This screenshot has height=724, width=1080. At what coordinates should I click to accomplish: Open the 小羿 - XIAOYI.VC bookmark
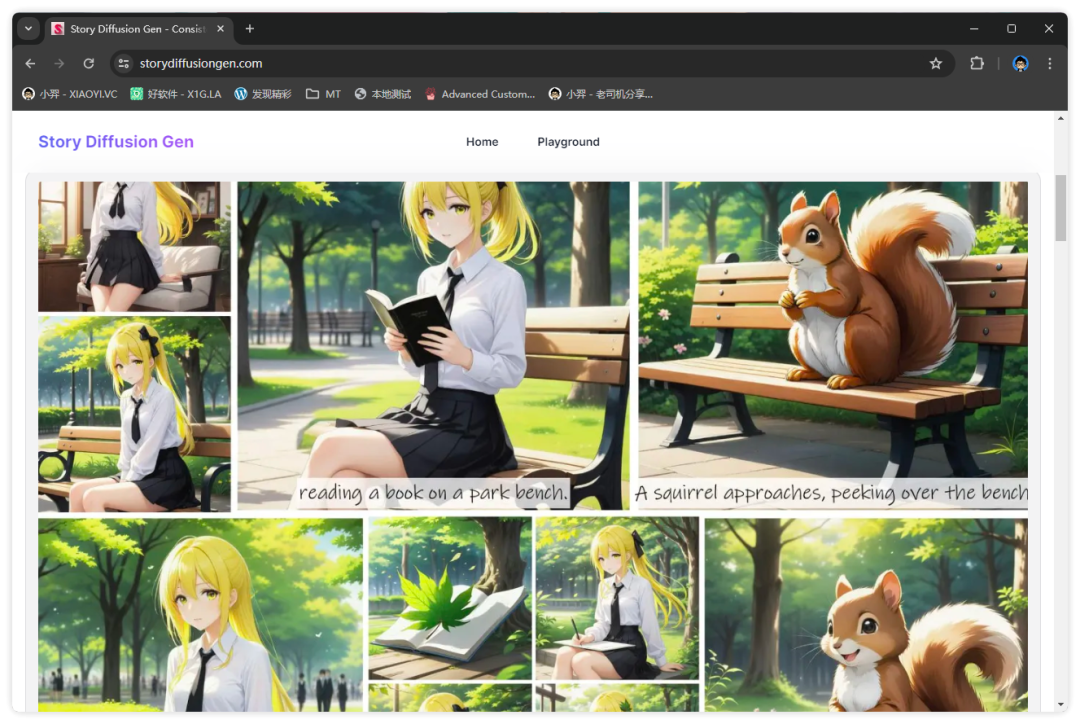pos(70,94)
